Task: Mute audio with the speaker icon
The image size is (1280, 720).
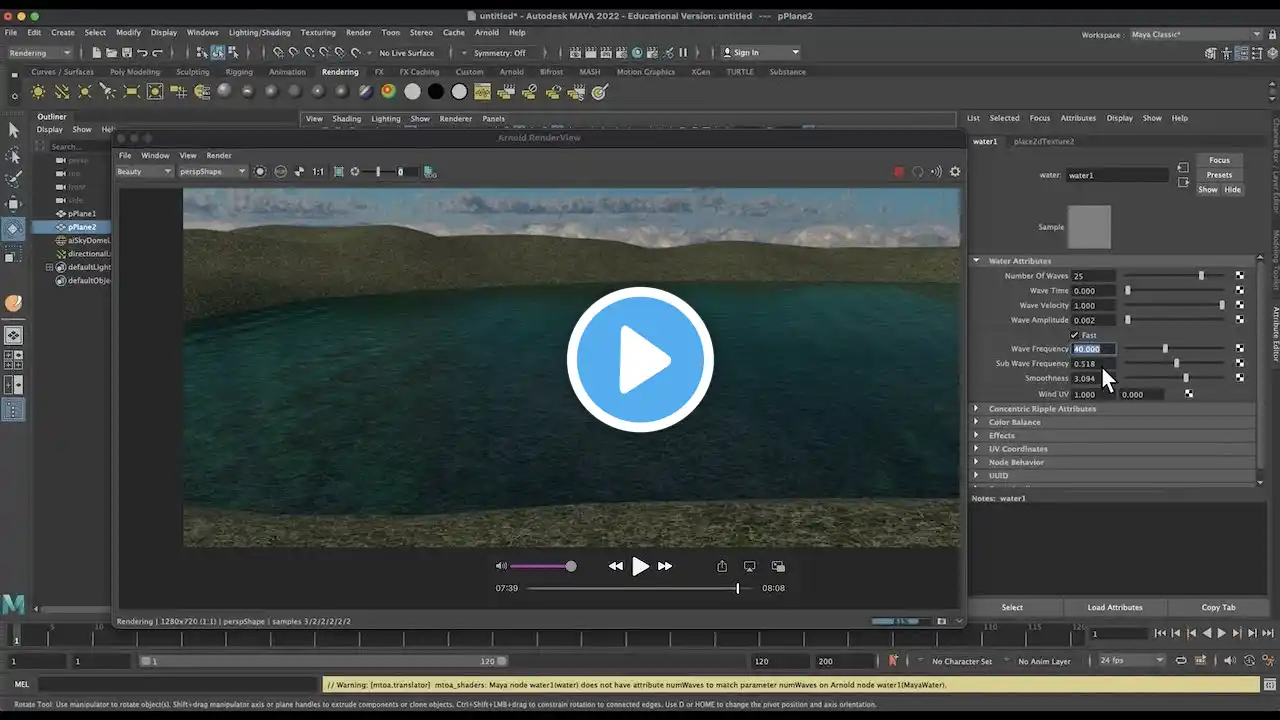Action: coord(501,566)
